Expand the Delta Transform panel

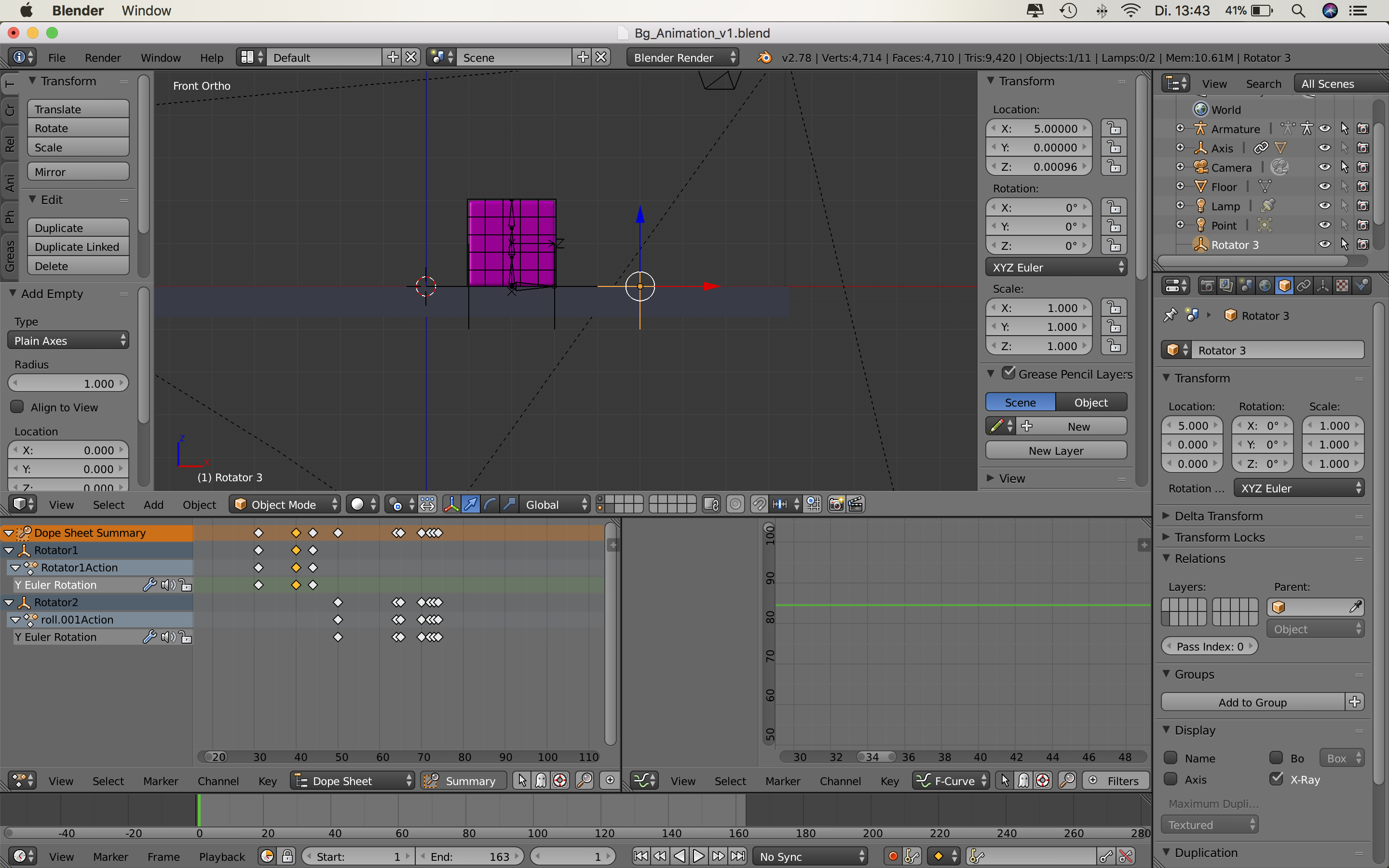click(1219, 516)
